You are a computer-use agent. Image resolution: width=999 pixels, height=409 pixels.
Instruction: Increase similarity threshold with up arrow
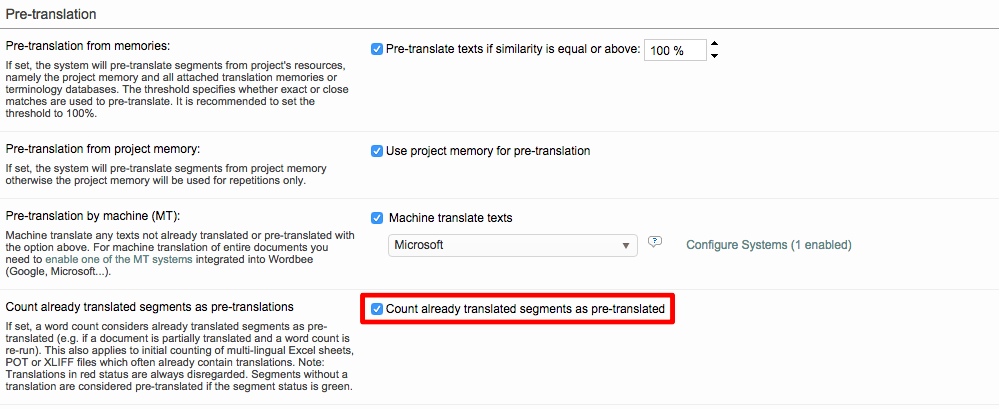(714, 44)
